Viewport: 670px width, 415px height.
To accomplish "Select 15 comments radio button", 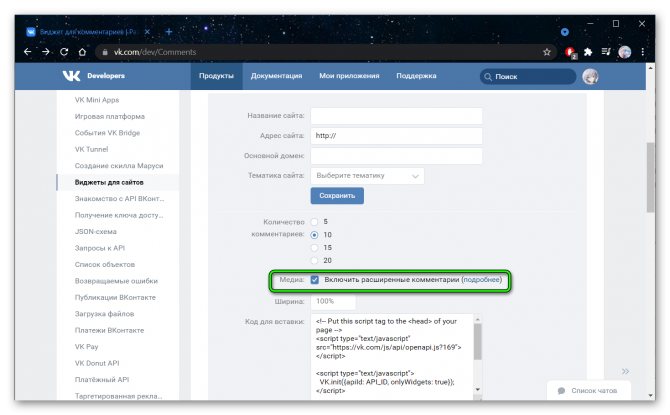I will (x=314, y=247).
